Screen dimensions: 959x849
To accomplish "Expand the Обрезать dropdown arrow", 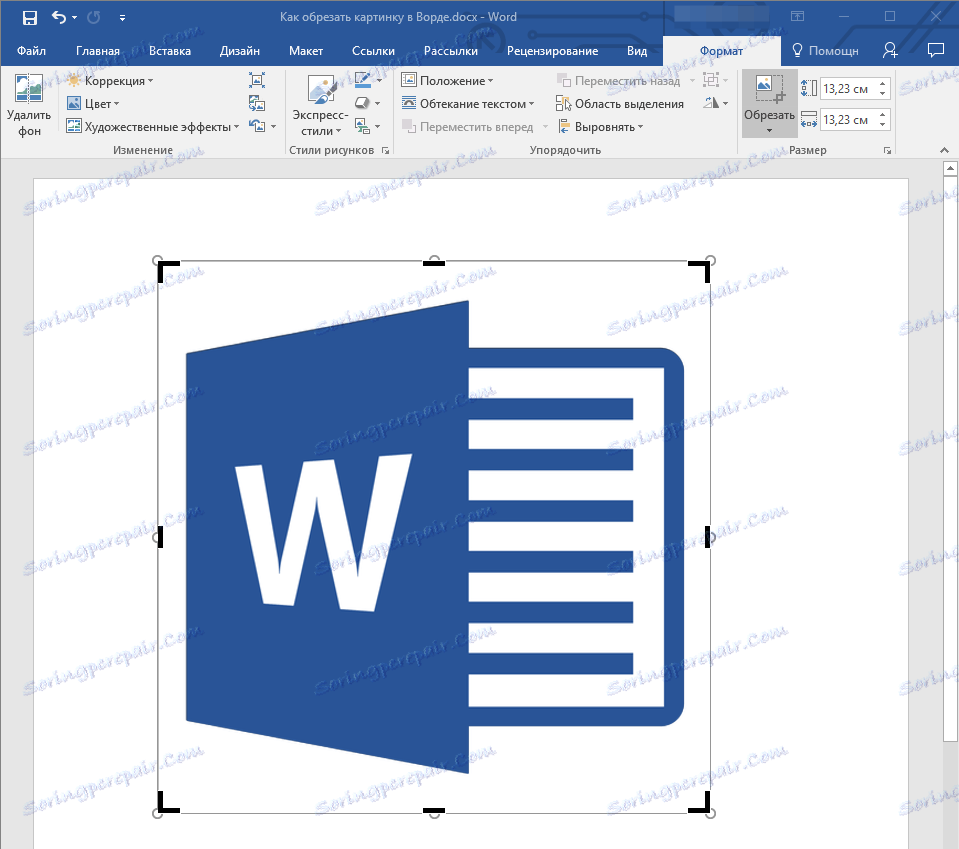I will (769, 130).
